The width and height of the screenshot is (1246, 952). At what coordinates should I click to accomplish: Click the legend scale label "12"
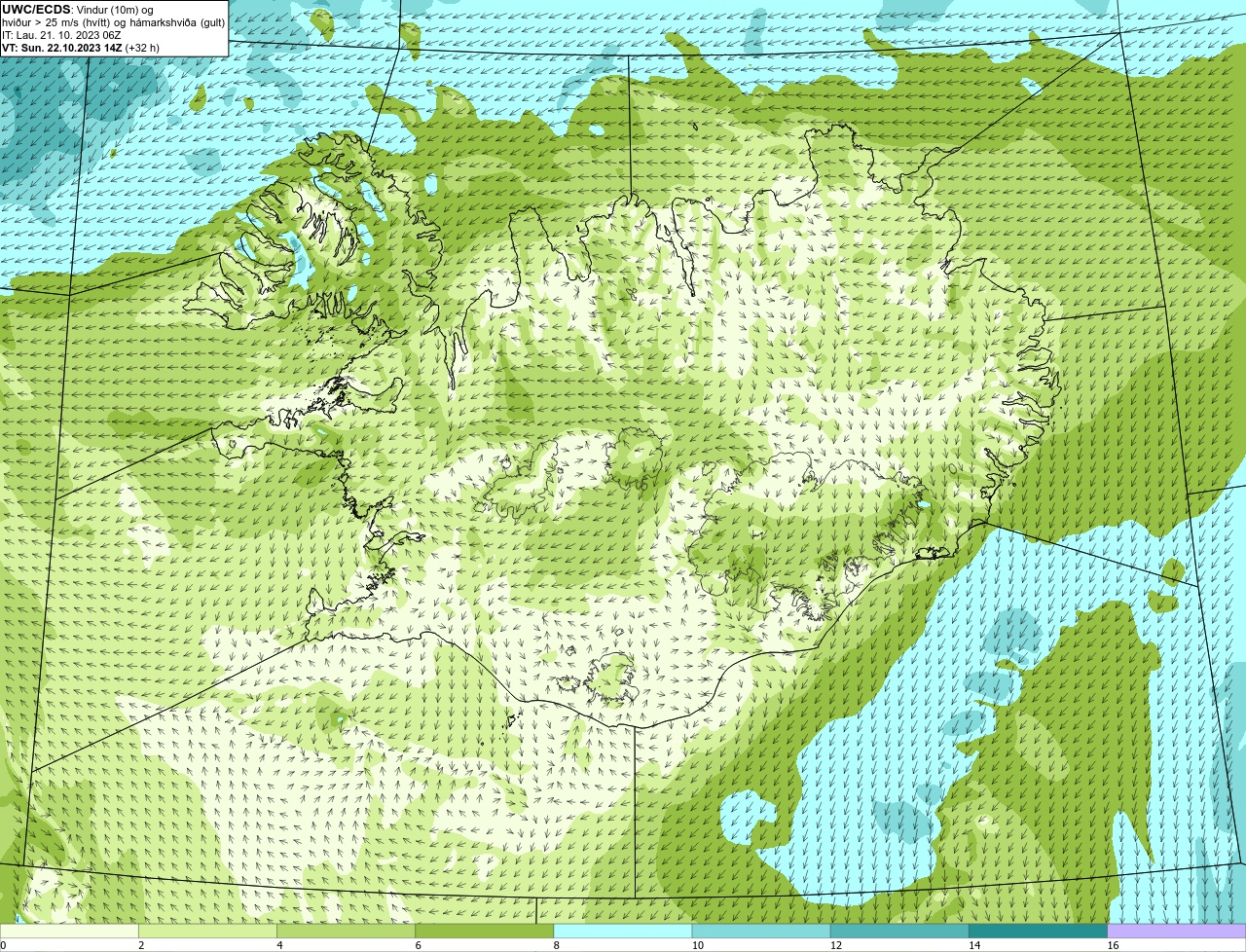(x=836, y=945)
